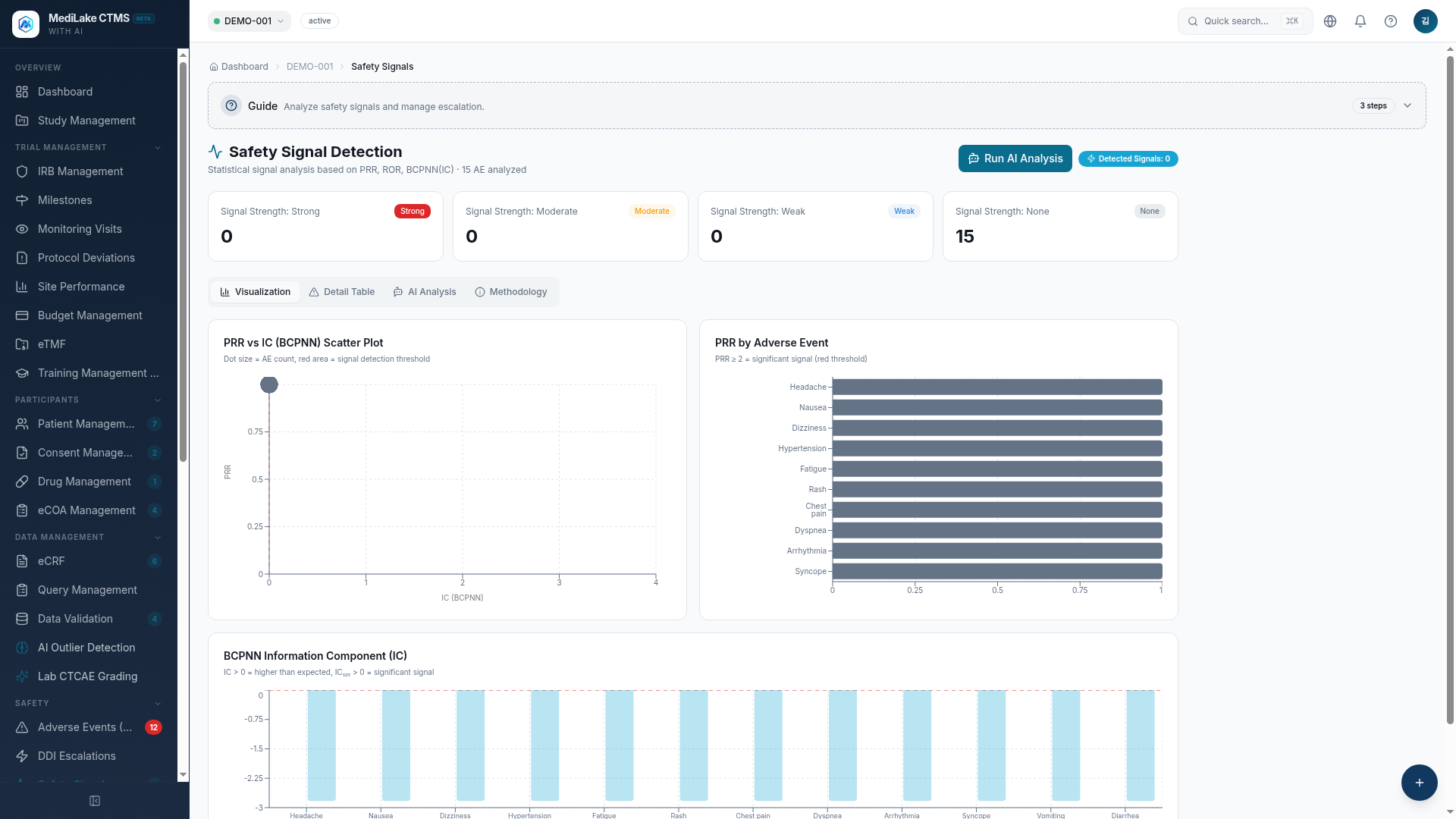
Task: Open Site Performance
Action: click(89, 287)
